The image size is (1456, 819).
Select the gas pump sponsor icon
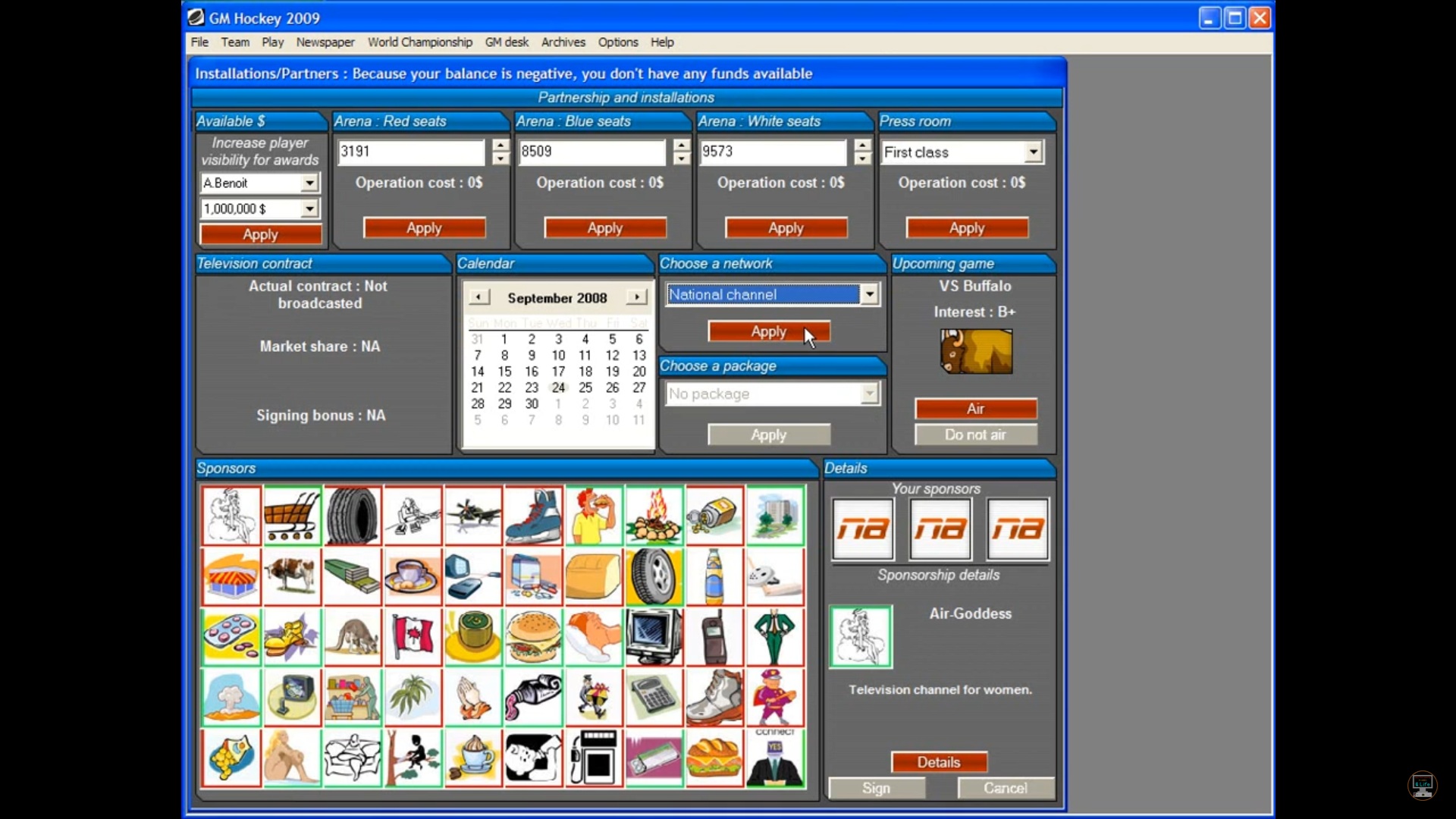[x=594, y=758]
